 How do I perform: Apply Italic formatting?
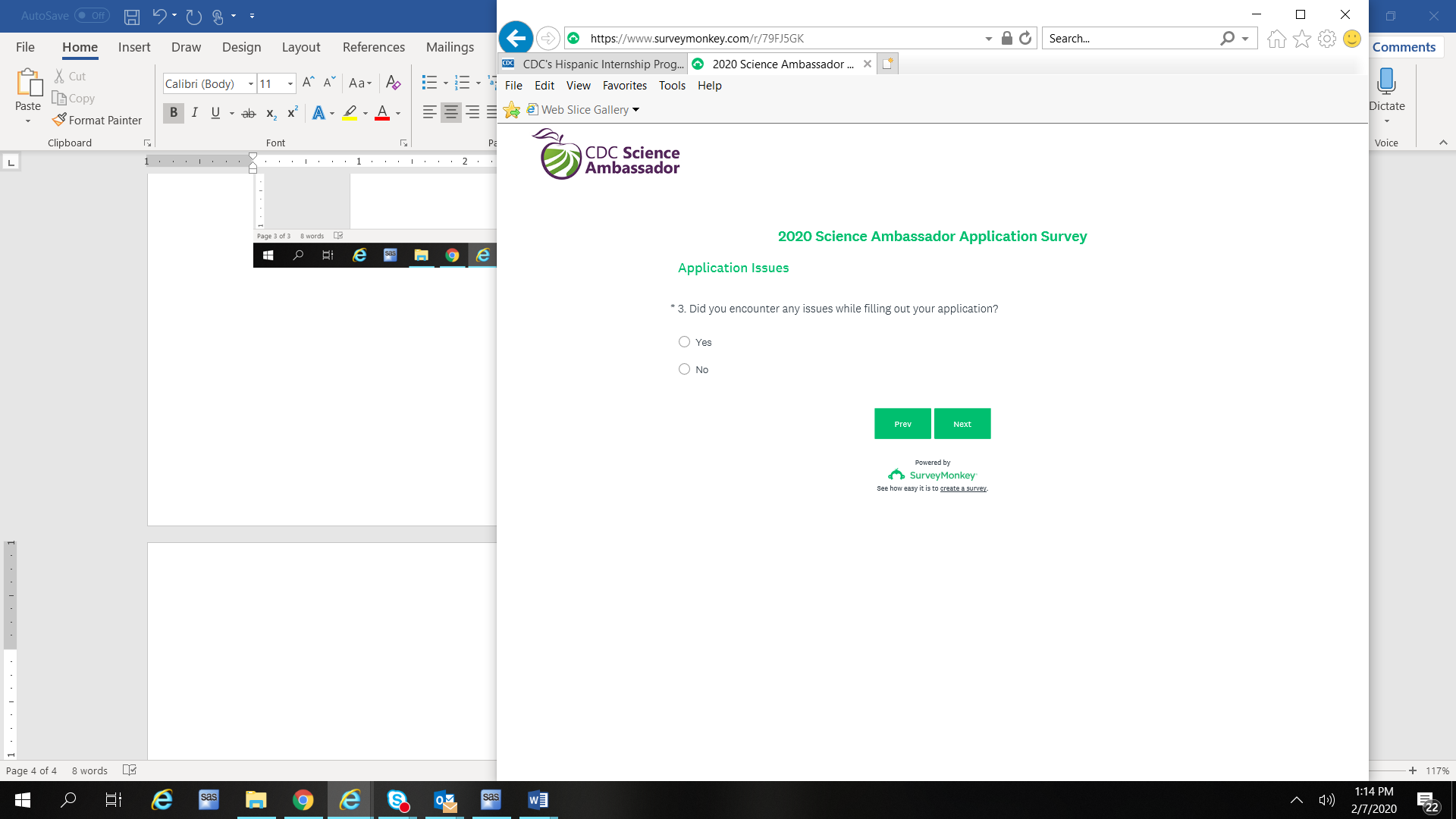pos(195,113)
